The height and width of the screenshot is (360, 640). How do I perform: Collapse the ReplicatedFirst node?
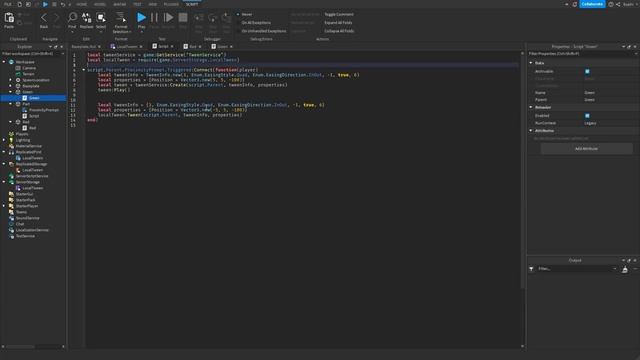[4, 152]
